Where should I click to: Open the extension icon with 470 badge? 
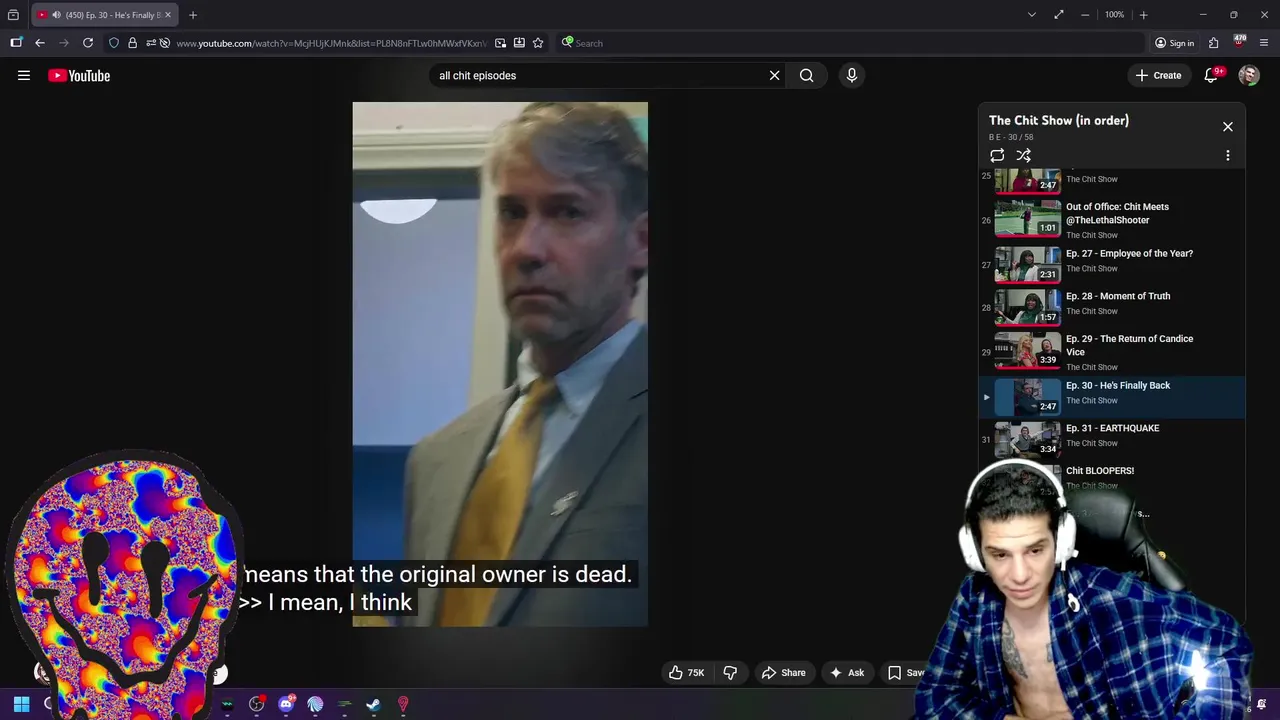click(1239, 42)
